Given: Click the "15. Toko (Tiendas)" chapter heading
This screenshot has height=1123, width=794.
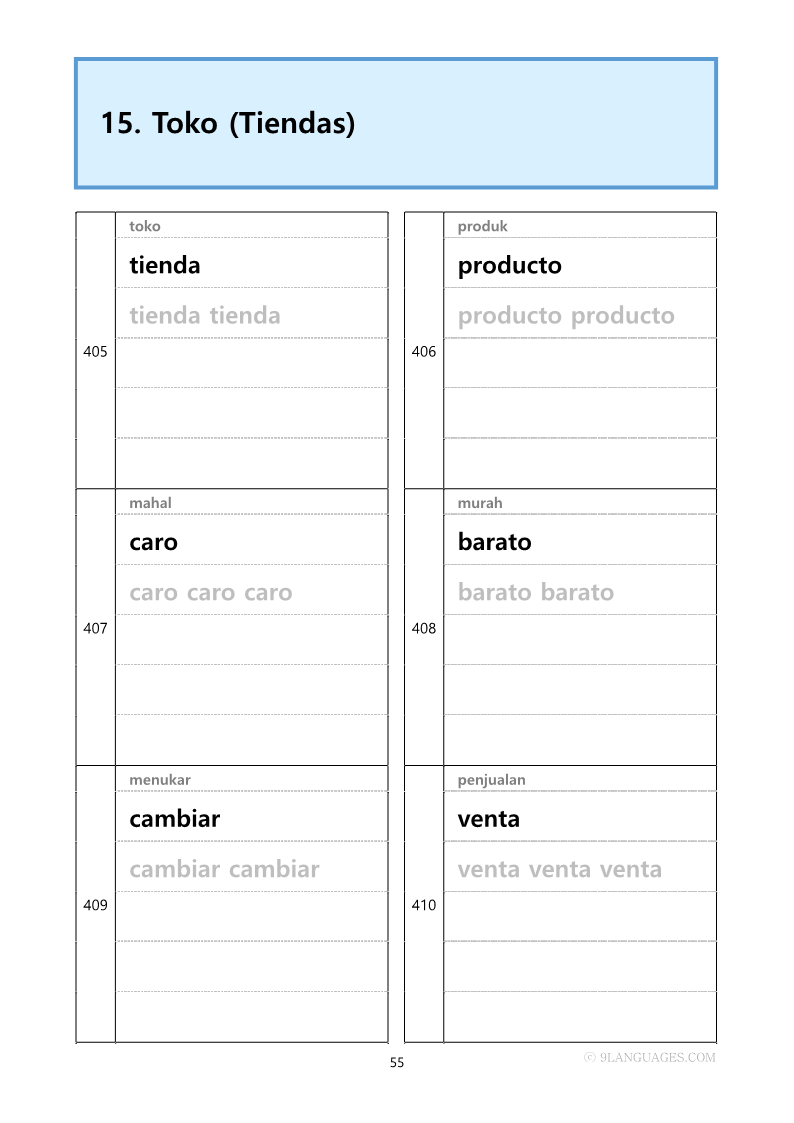Looking at the screenshot, I should click(228, 124).
